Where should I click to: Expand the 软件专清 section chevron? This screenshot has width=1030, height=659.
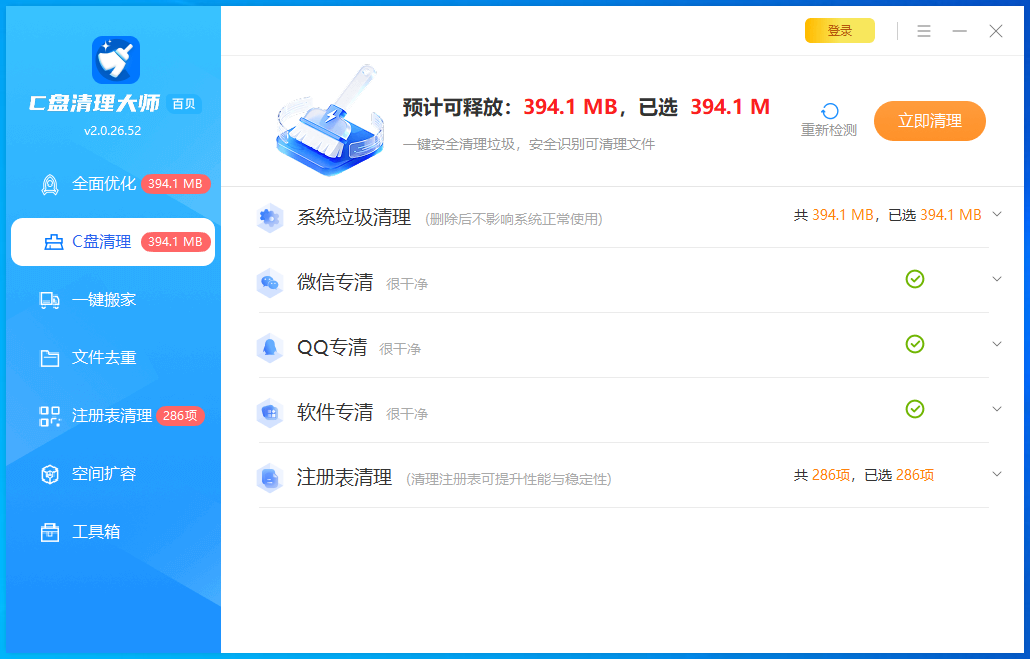(996, 409)
